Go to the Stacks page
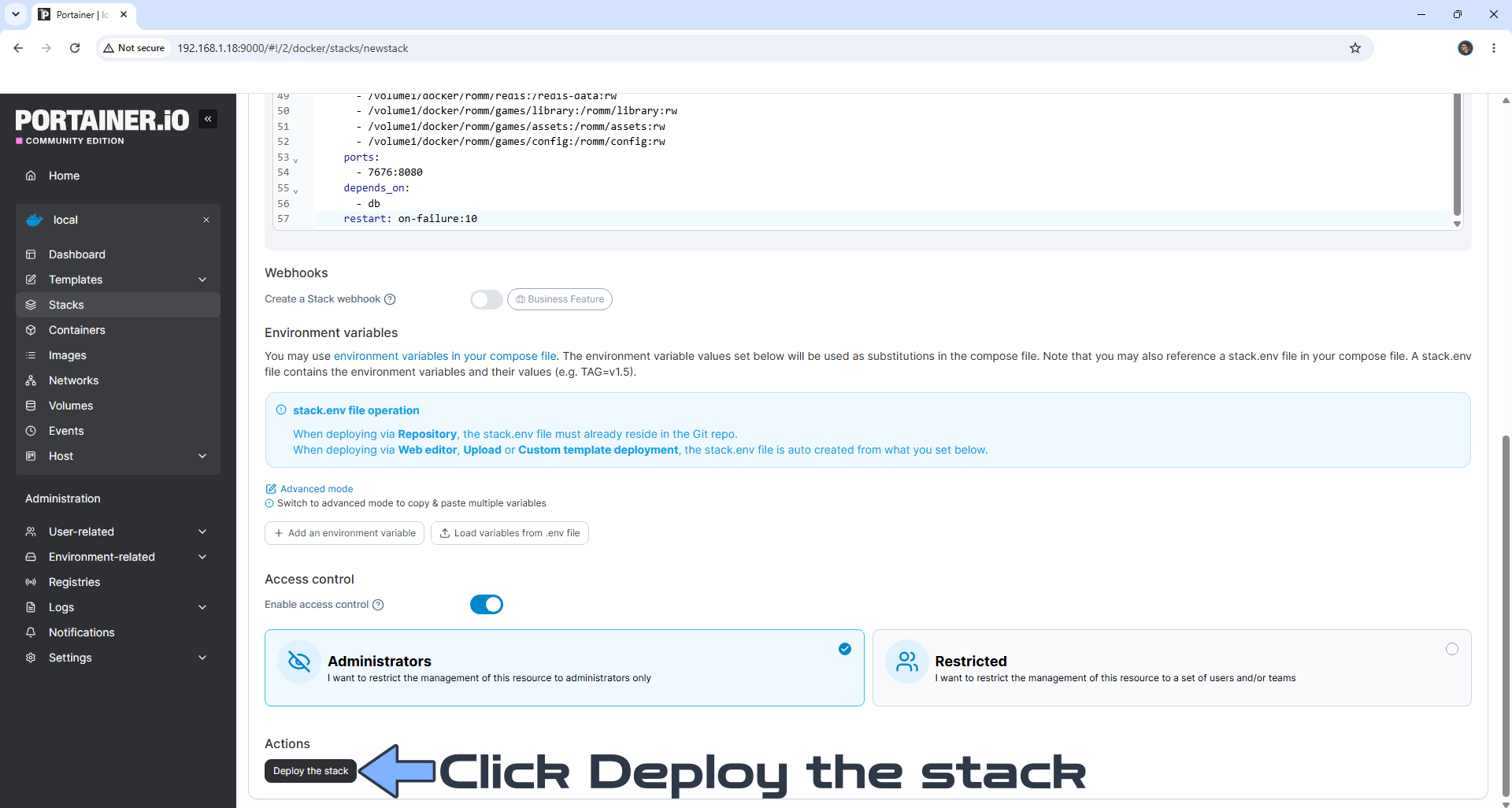Image resolution: width=1512 pixels, height=808 pixels. coord(118,305)
